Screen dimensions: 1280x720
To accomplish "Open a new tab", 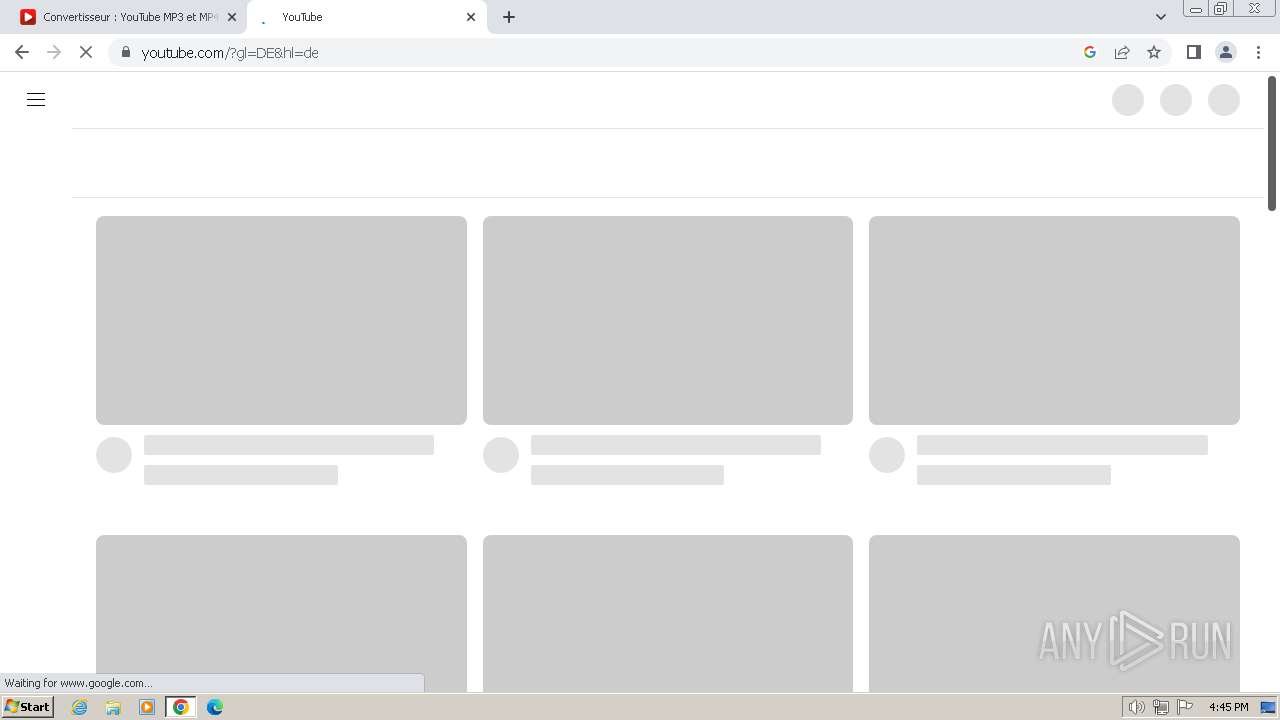I will pos(509,17).
